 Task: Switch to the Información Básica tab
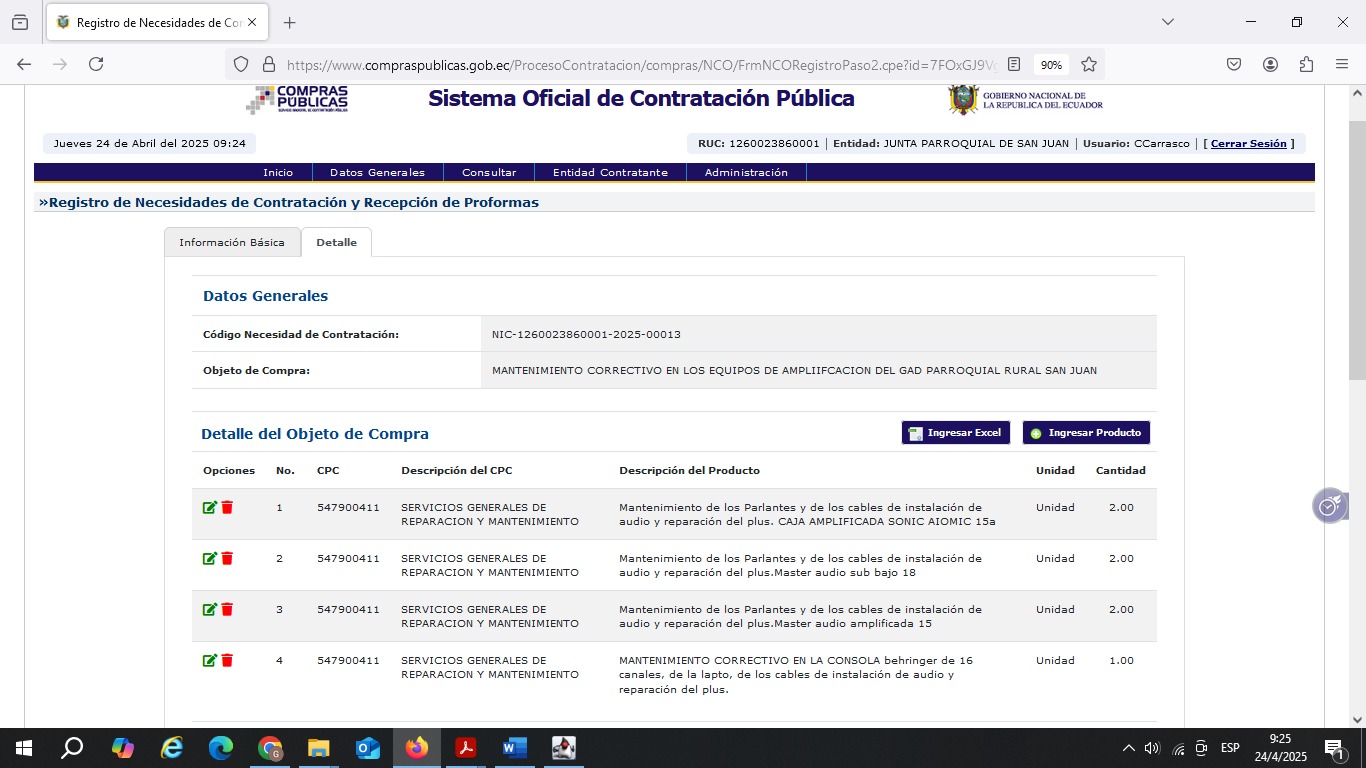232,242
